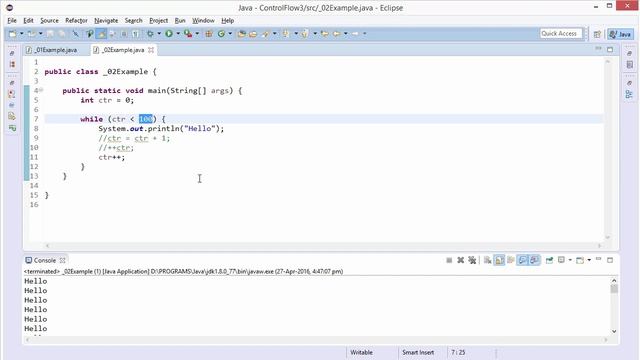Open the Project menu
Image resolution: width=640 pixels, height=360 pixels.
pyautogui.click(x=158, y=20)
